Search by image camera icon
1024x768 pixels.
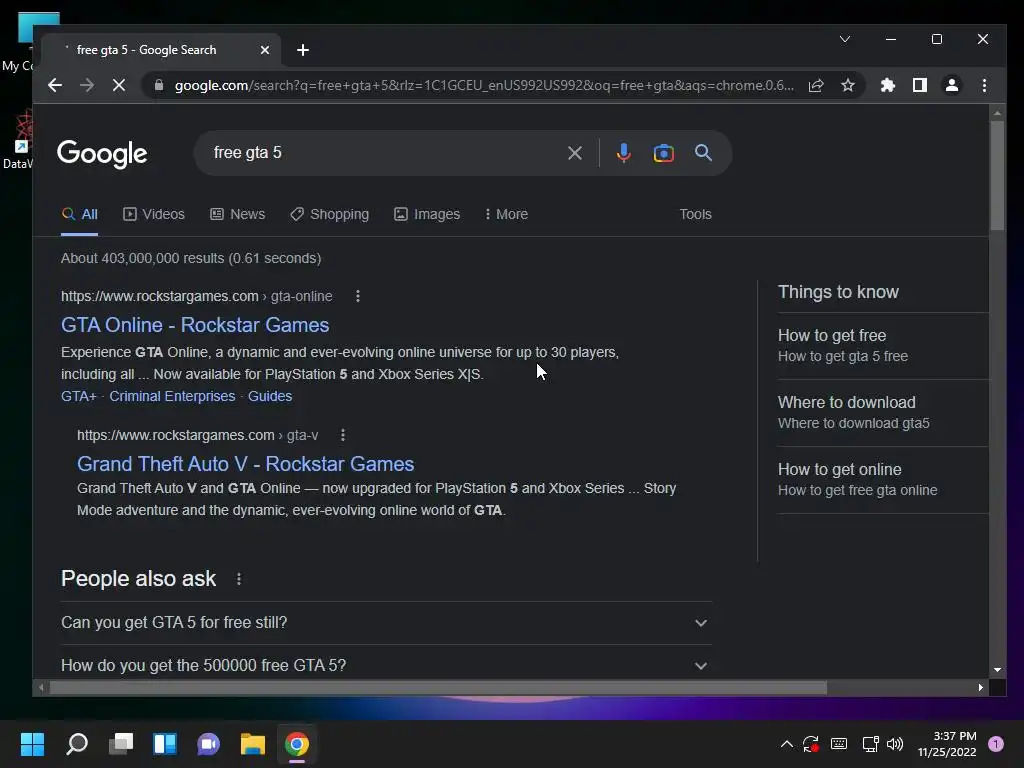[664, 153]
